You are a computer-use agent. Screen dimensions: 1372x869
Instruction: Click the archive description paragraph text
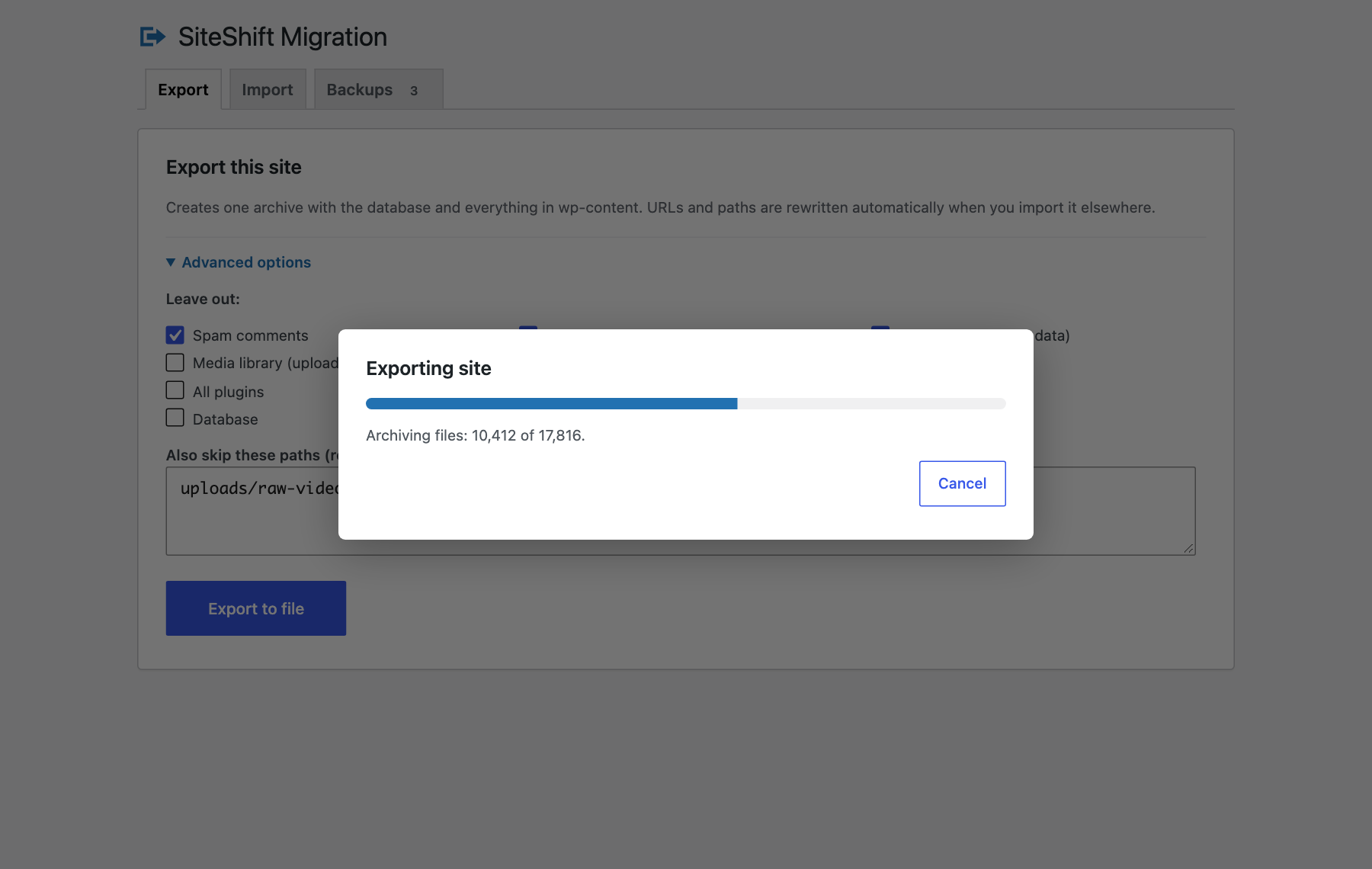point(661,207)
